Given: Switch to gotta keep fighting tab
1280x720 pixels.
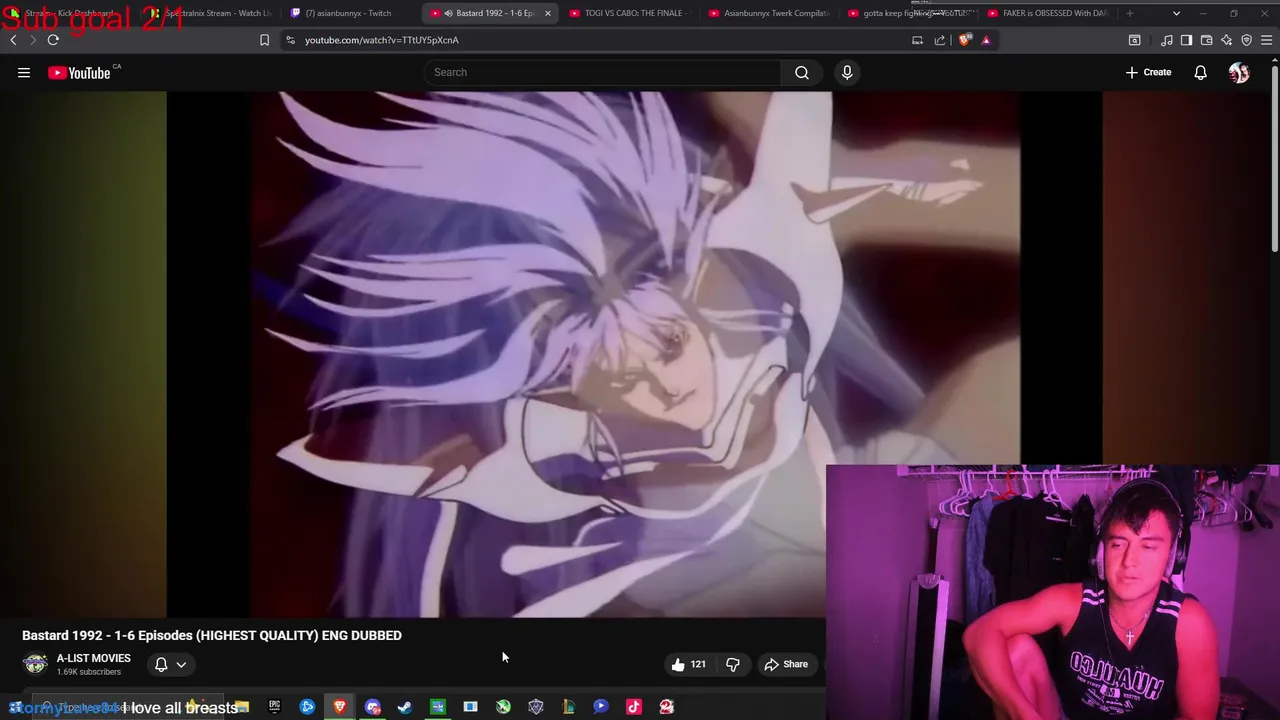Looking at the screenshot, I should point(910,13).
